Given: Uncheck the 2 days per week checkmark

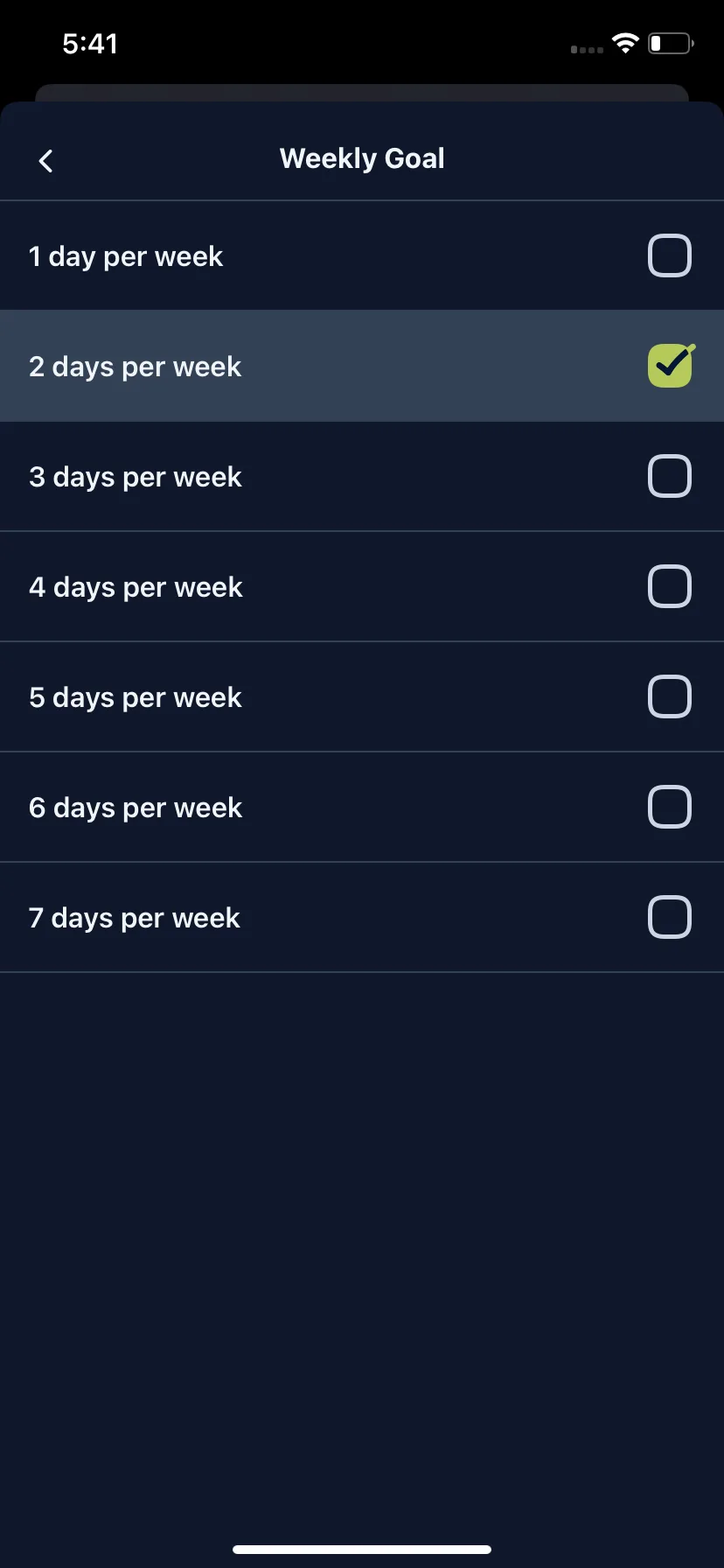Looking at the screenshot, I should coord(671,366).
